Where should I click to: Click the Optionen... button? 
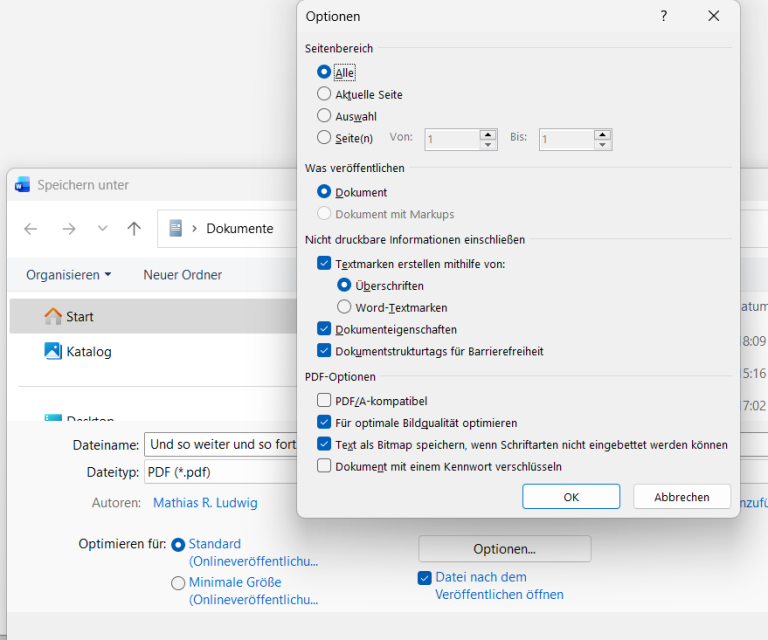(504, 549)
